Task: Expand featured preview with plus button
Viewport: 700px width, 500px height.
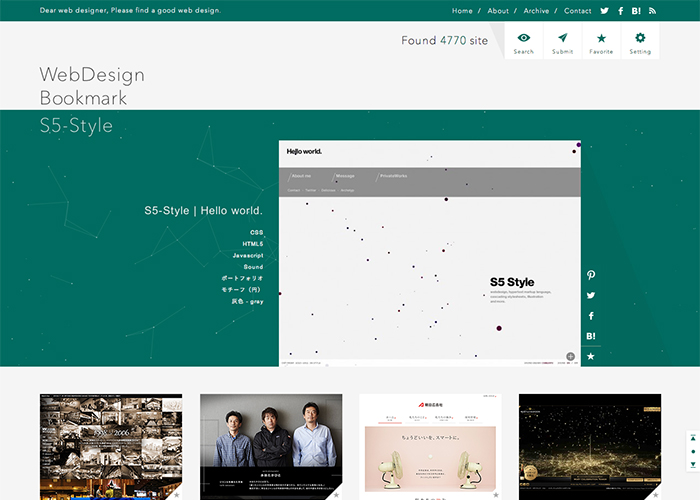Action: 570,356
